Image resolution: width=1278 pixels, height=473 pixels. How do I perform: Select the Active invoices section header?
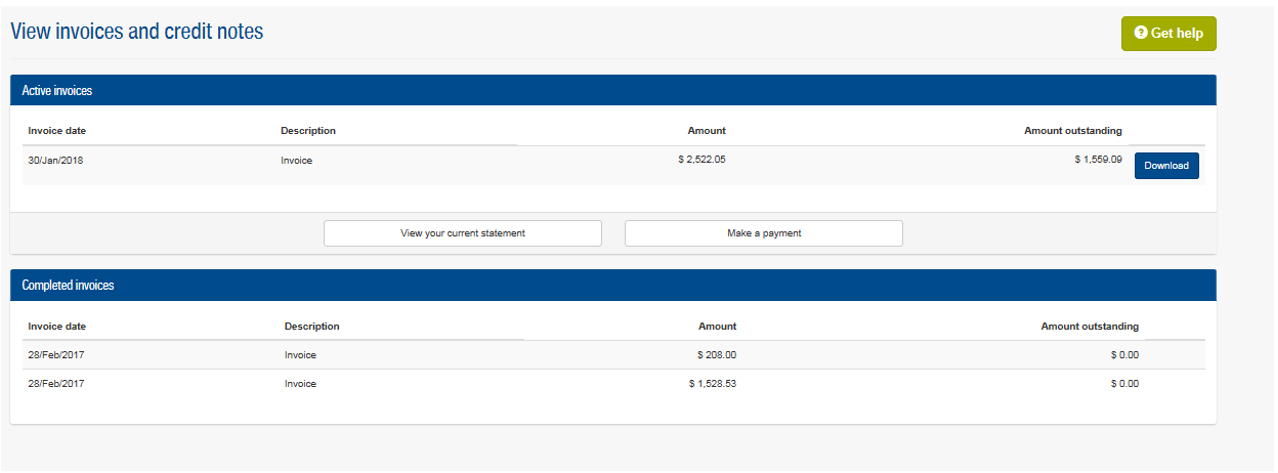[57, 91]
